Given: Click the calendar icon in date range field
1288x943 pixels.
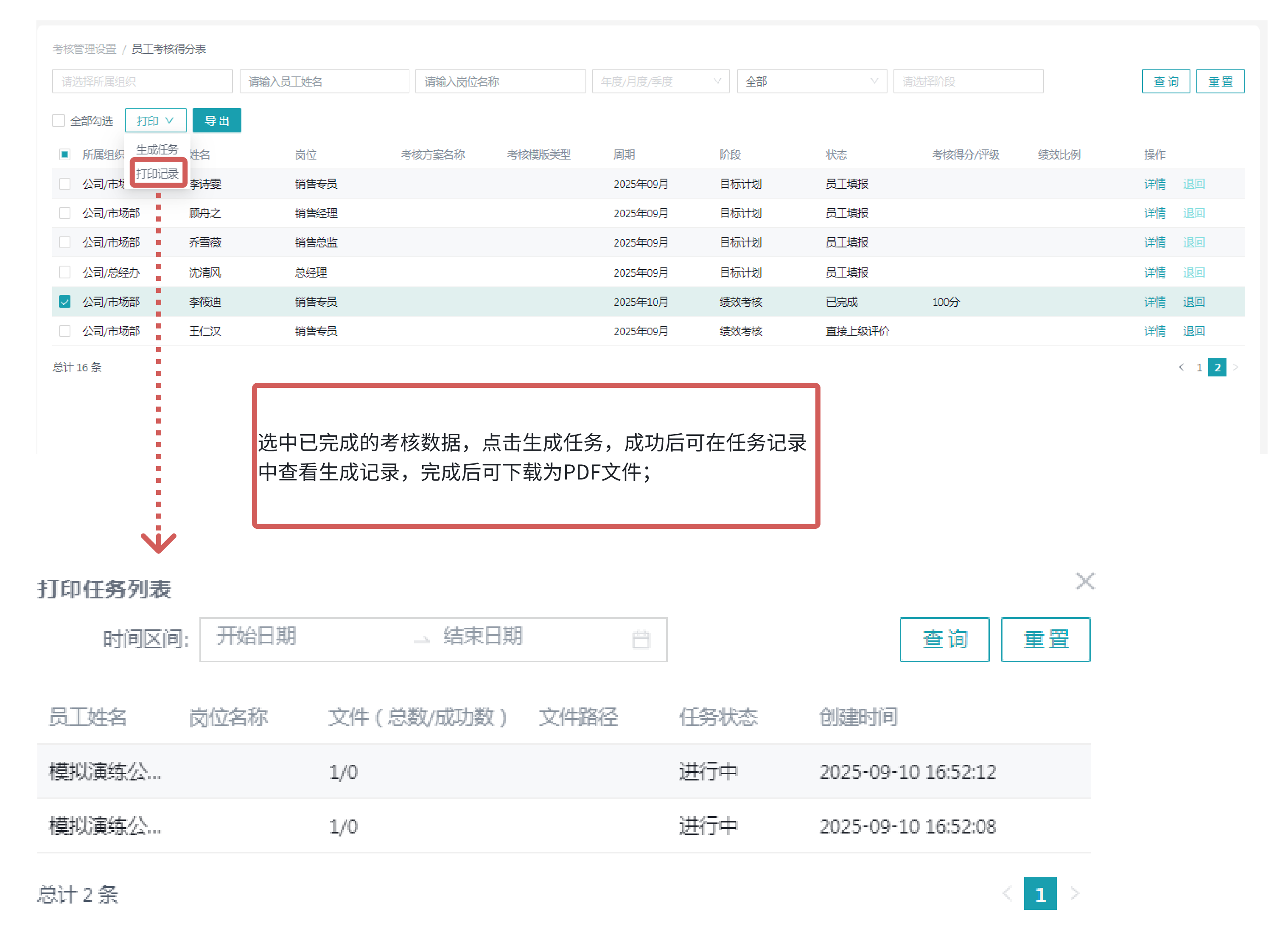Looking at the screenshot, I should 641,639.
